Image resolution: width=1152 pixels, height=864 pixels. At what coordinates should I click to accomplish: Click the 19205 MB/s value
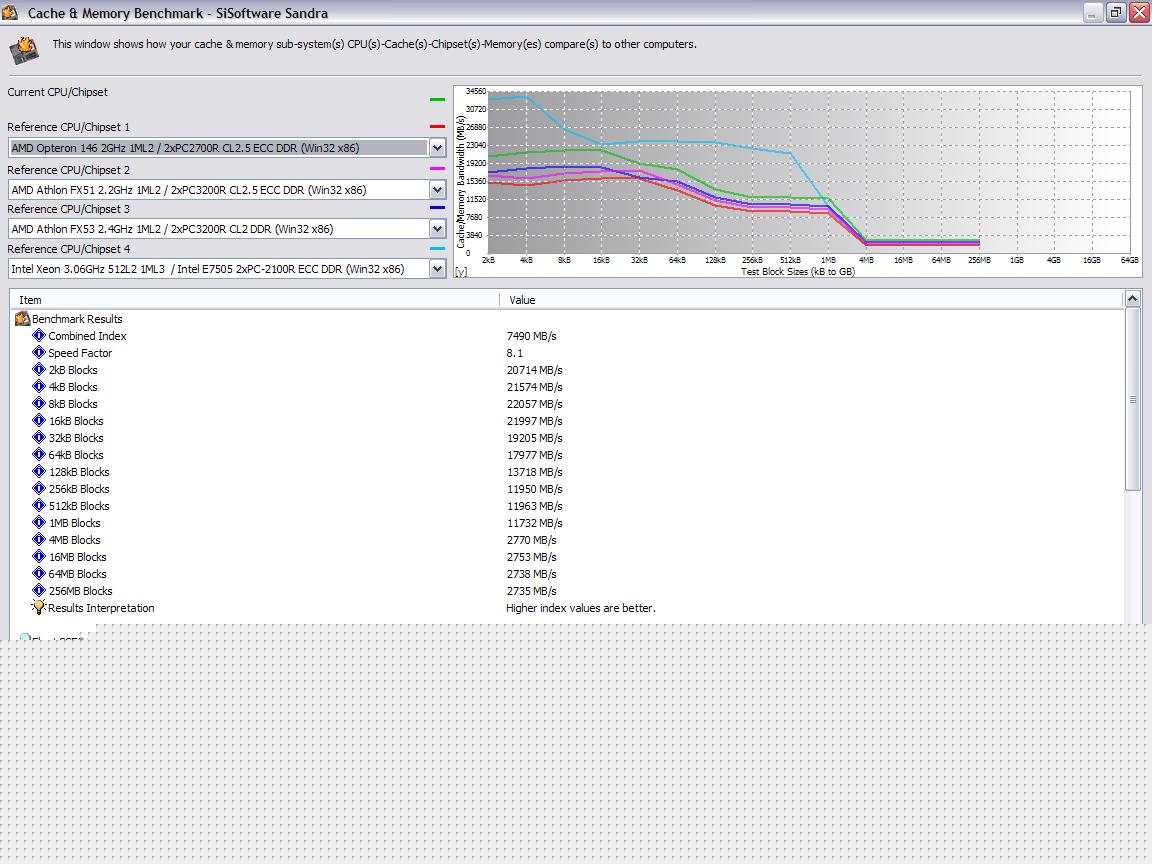534,437
